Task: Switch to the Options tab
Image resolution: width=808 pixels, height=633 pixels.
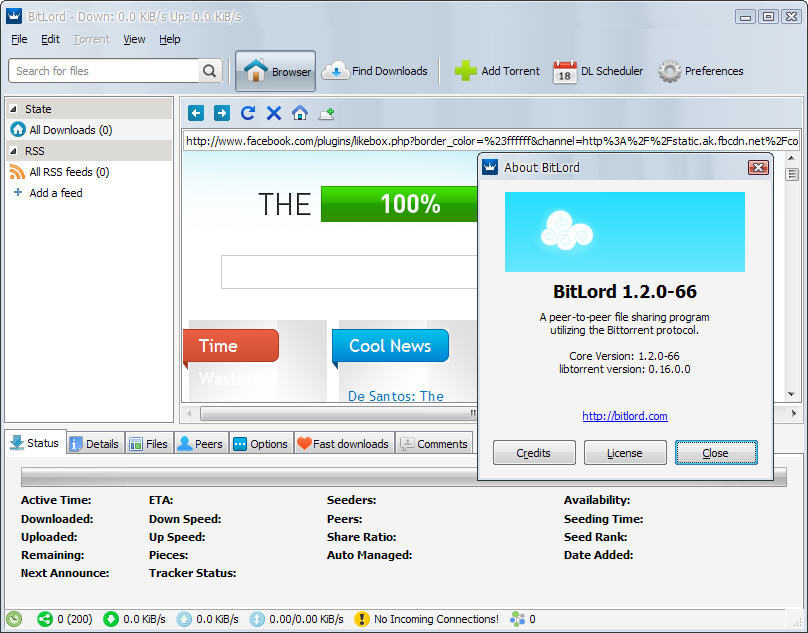Action: (261, 444)
